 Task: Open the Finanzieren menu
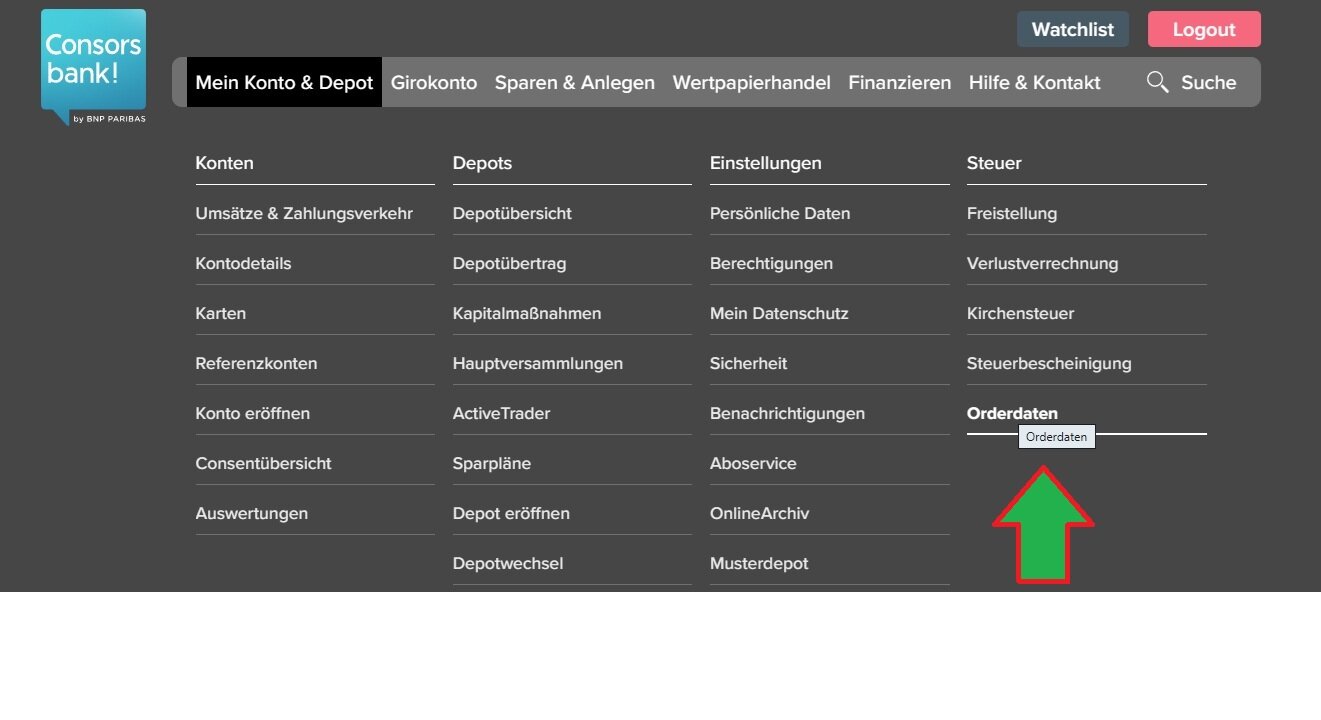900,82
